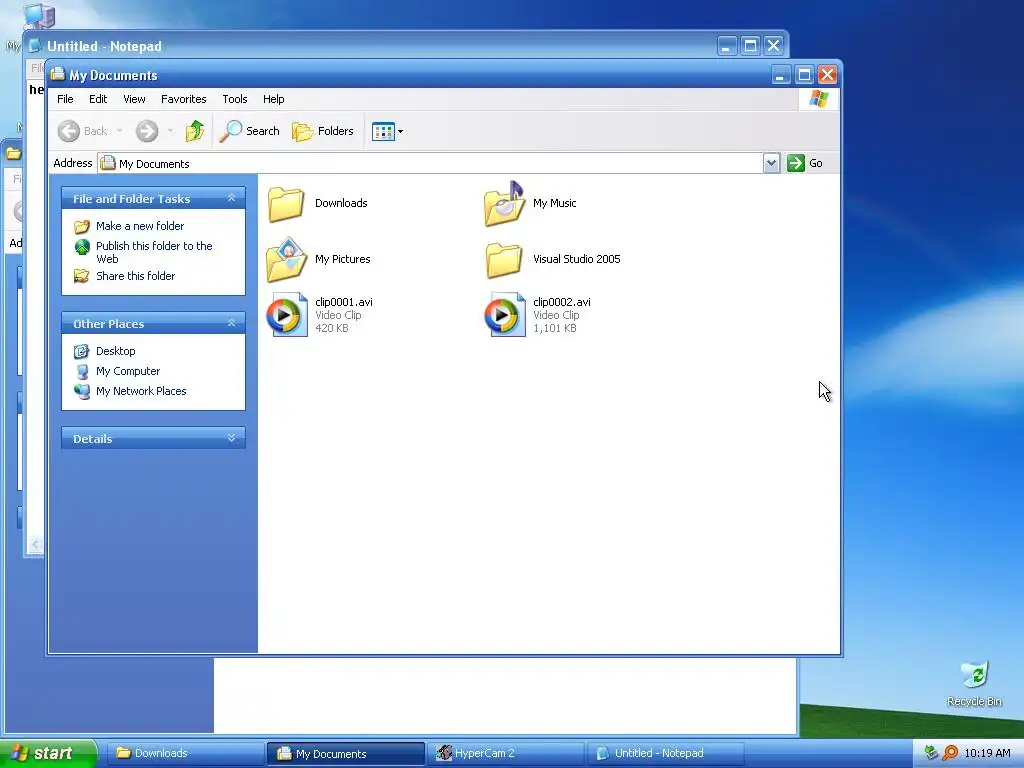Image resolution: width=1024 pixels, height=768 pixels.
Task: Switch to Downloads taskbar button
Action: [x=185, y=754]
